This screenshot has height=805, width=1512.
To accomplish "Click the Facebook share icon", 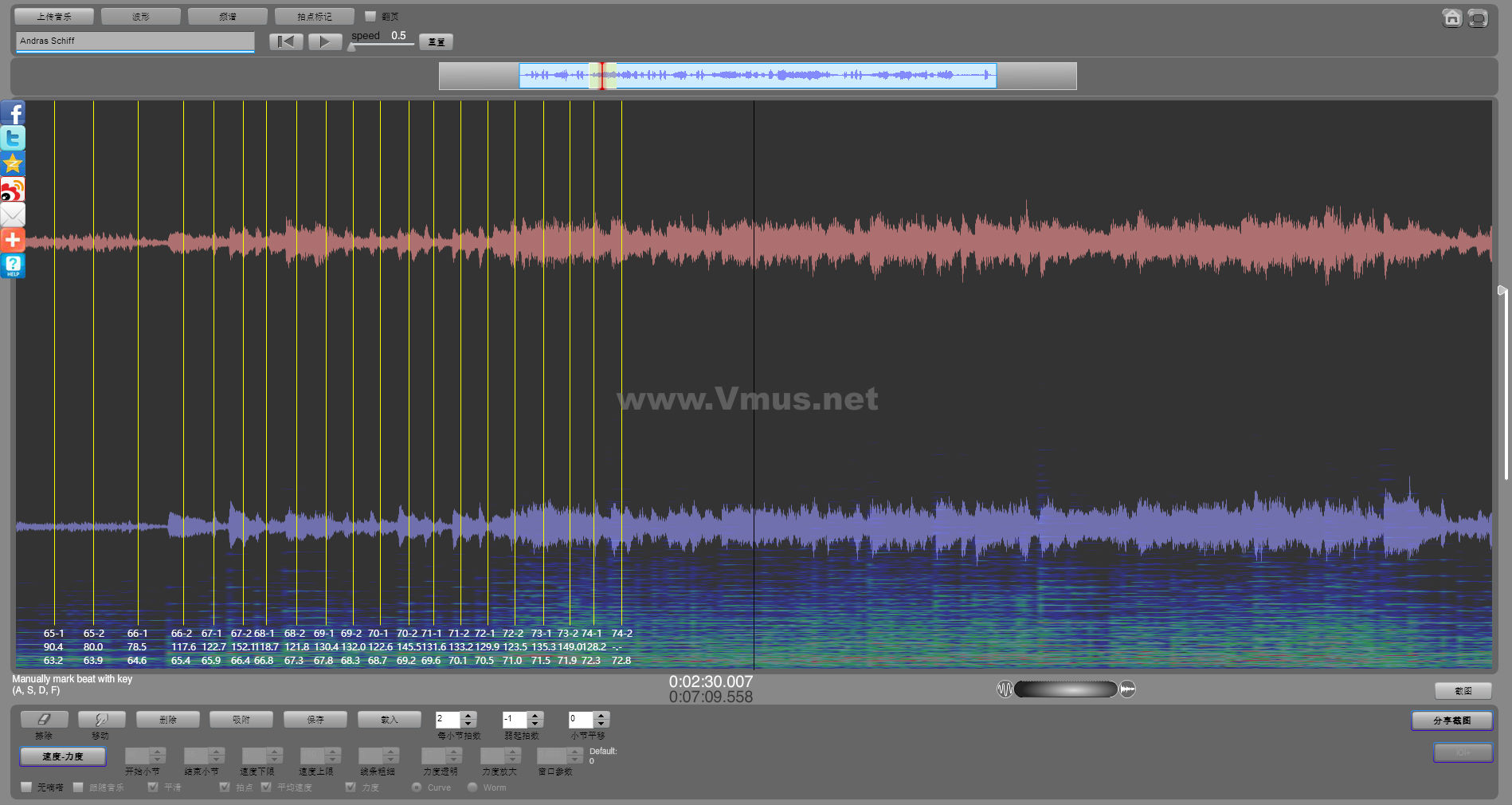I will pos(13,113).
